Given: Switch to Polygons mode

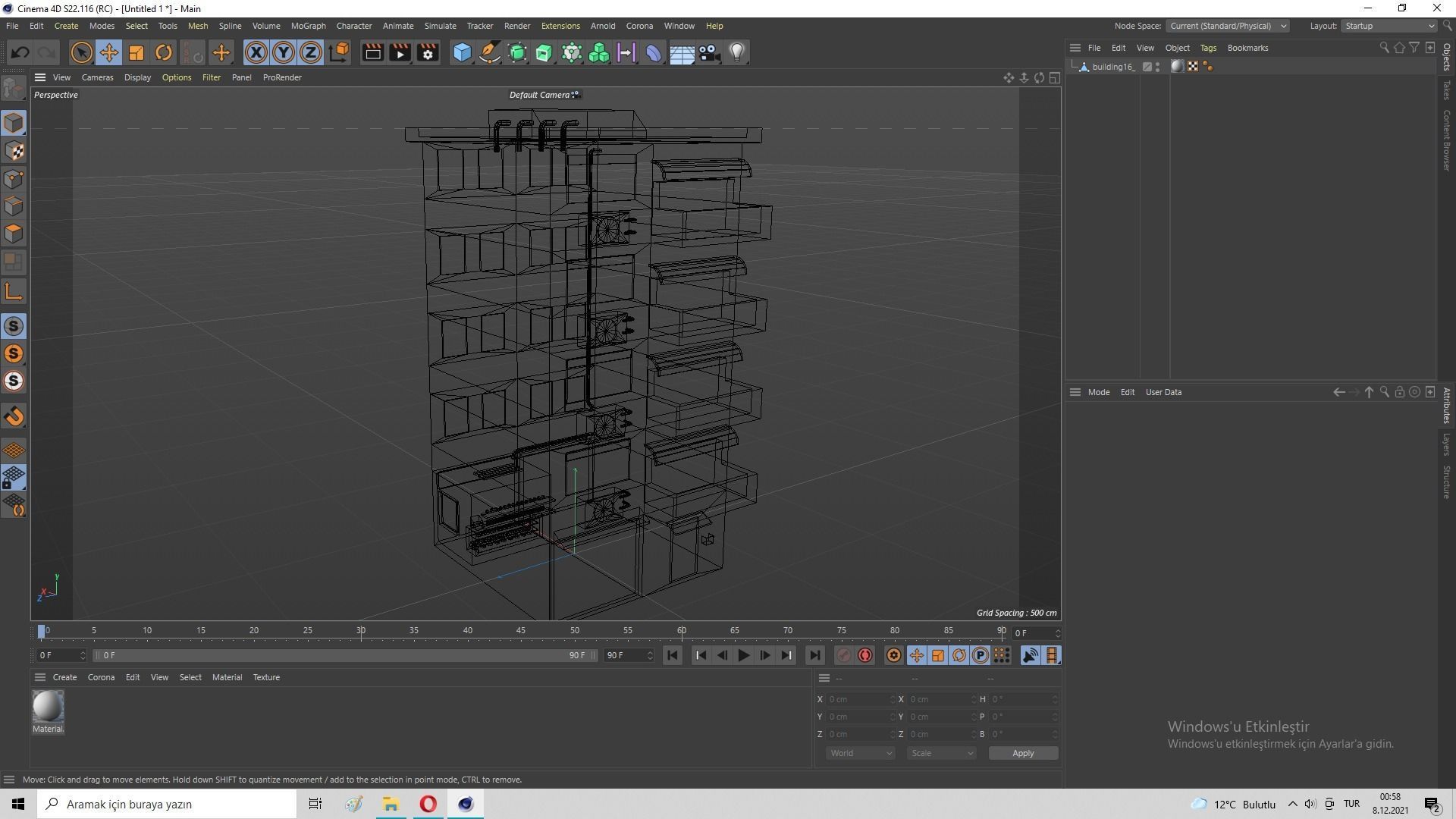Looking at the screenshot, I should pyautogui.click(x=14, y=234).
